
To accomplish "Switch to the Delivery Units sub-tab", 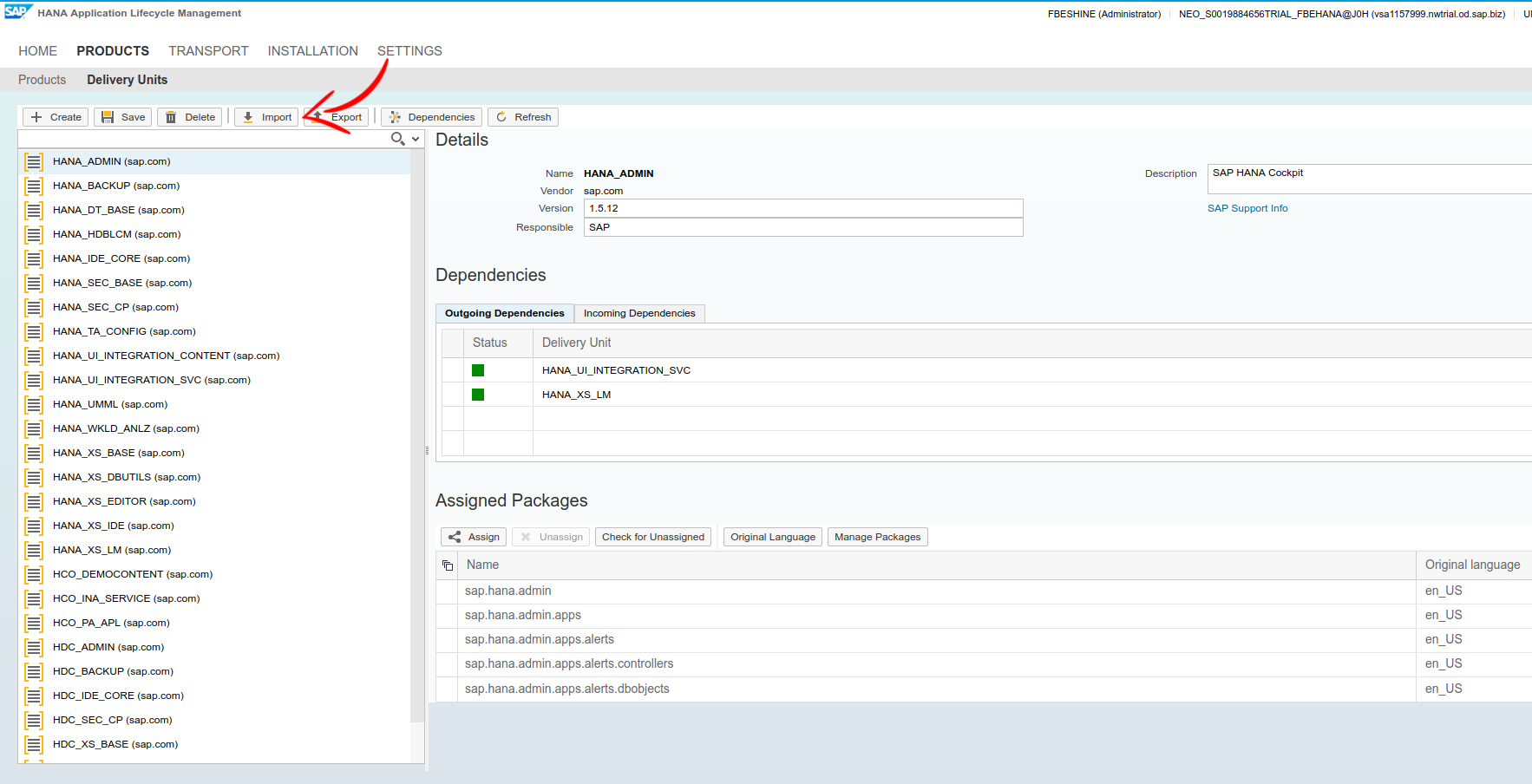I will [x=128, y=80].
